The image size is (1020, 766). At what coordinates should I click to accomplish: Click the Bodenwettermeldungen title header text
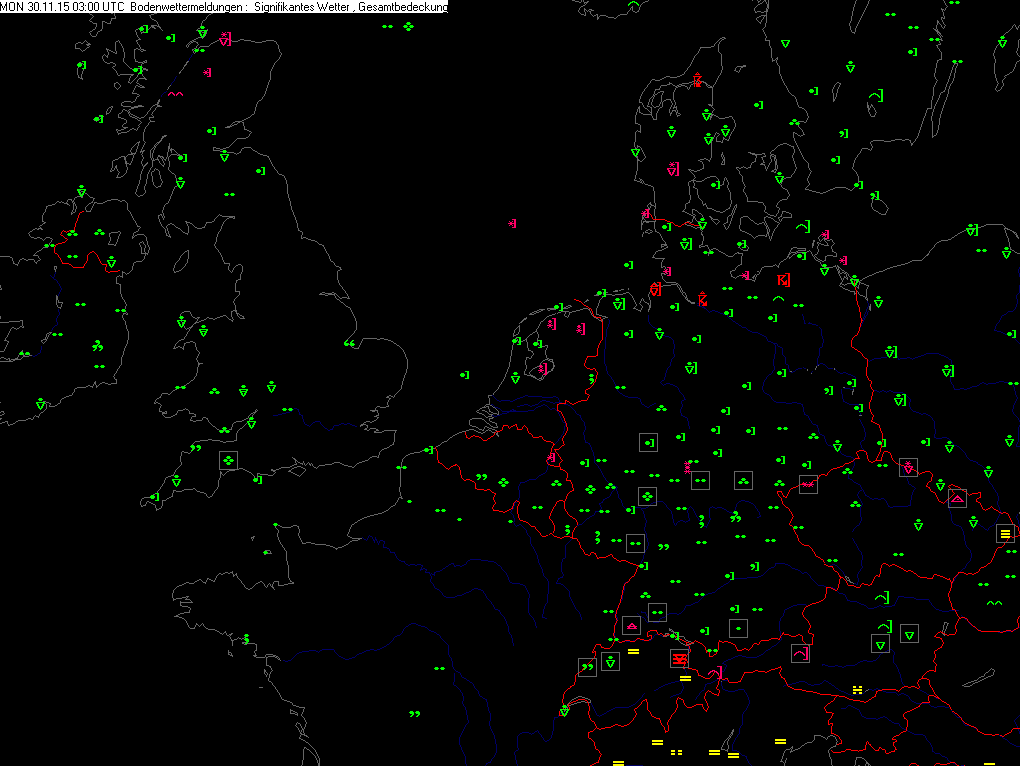(188, 7)
